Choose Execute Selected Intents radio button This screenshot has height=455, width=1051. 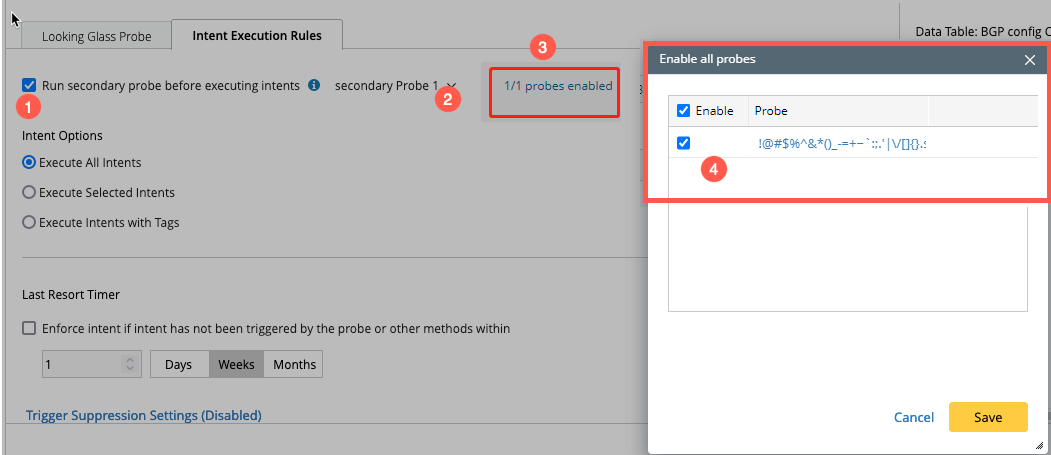click(x=29, y=192)
